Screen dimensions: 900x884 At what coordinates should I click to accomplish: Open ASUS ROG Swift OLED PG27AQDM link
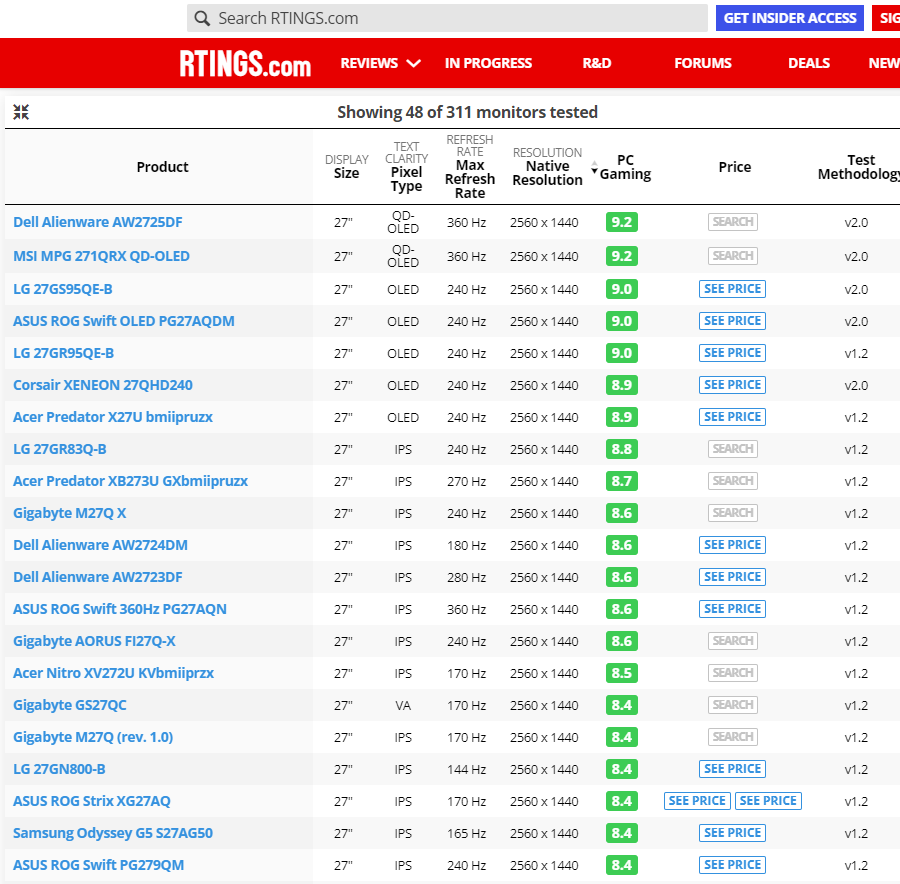[x=124, y=321]
